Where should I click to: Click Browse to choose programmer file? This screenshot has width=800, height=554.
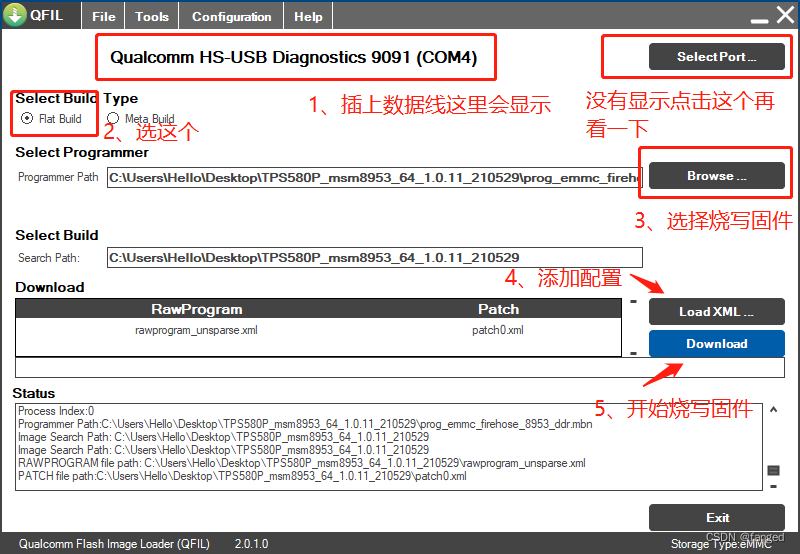click(x=716, y=175)
